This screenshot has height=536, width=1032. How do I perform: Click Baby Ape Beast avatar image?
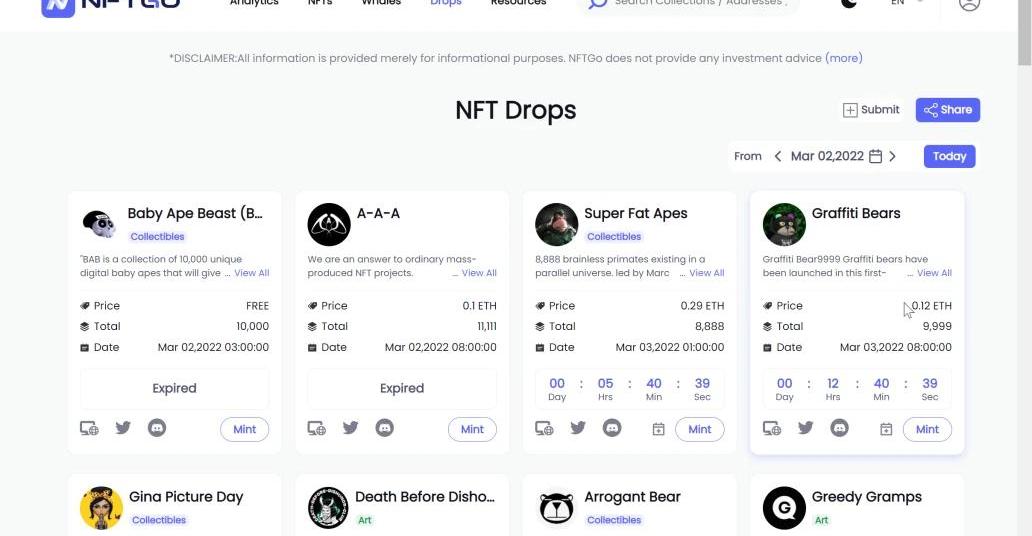[99, 225]
